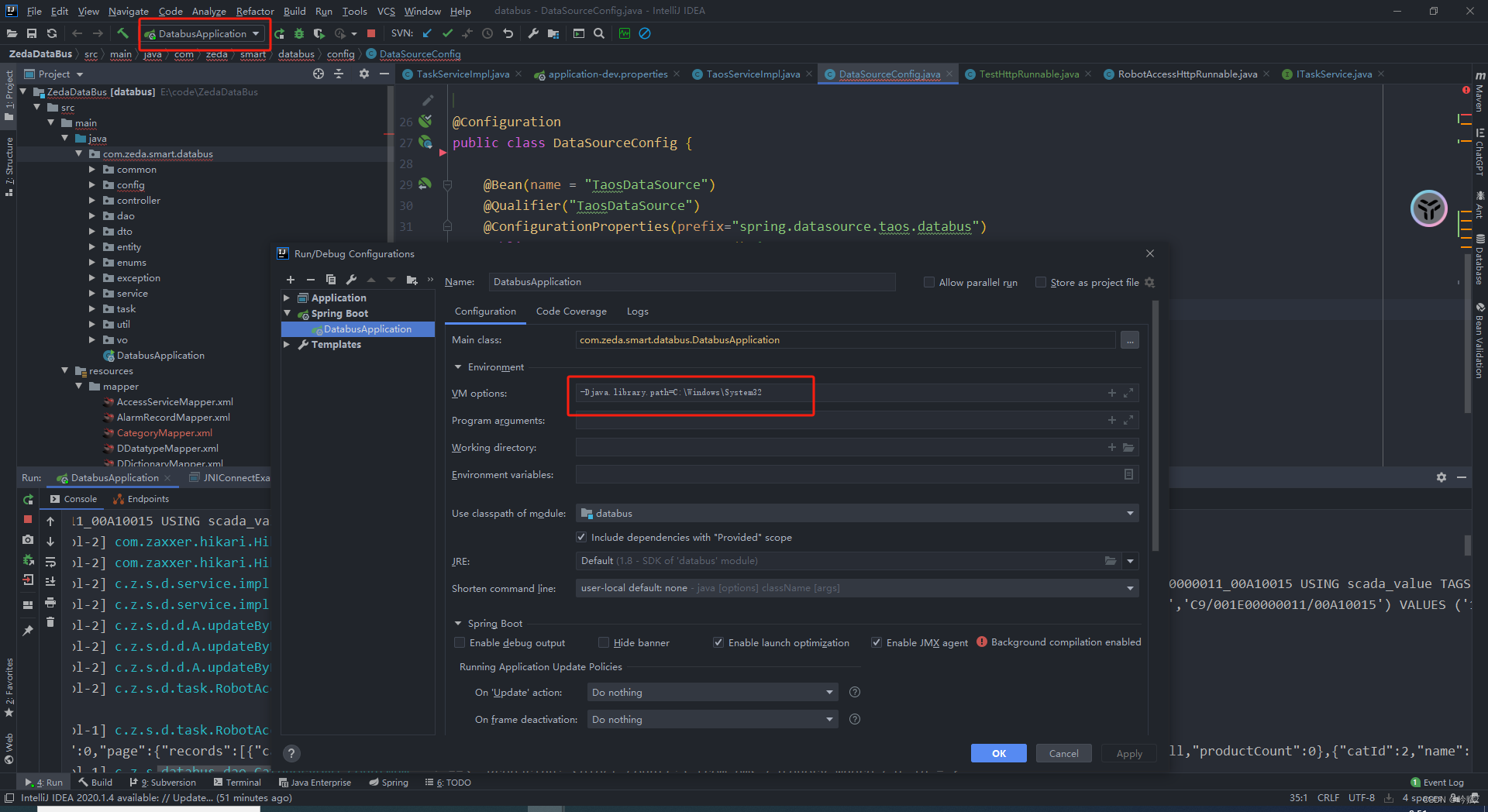Click the Save All disk icon
Viewport: 1488px width, 812px height.
(x=32, y=33)
